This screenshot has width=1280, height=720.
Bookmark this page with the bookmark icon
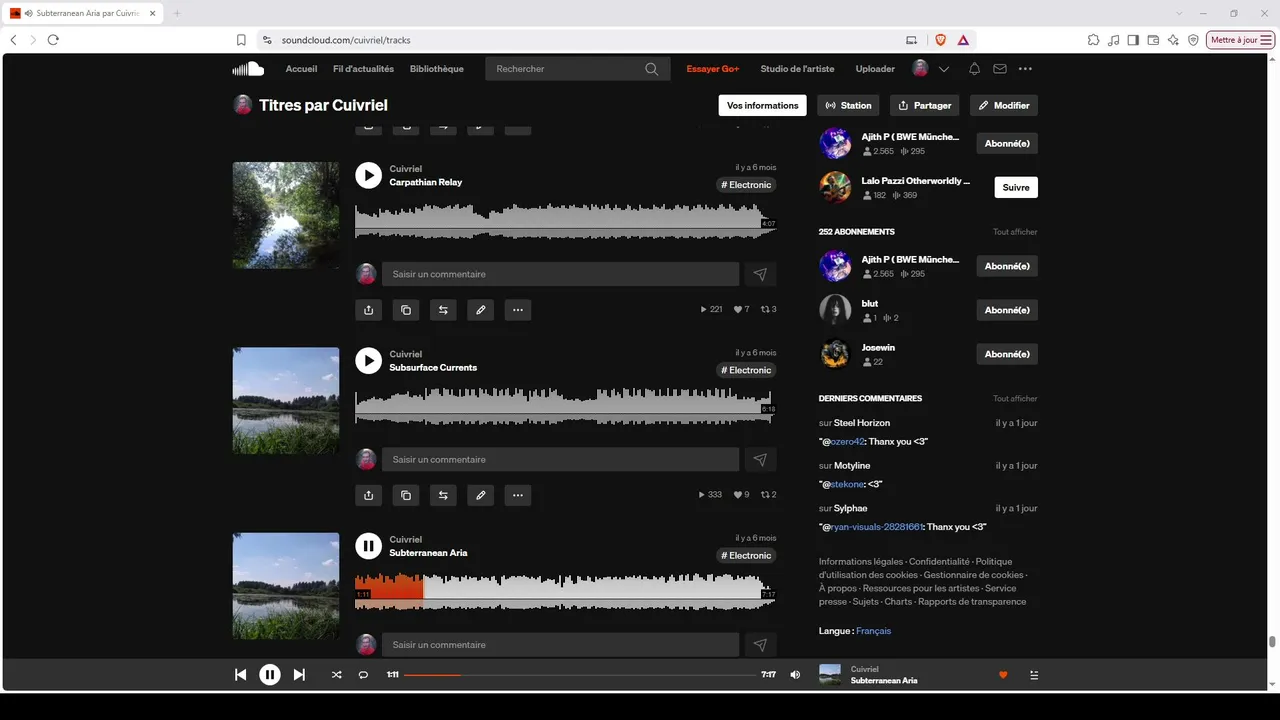(241, 40)
